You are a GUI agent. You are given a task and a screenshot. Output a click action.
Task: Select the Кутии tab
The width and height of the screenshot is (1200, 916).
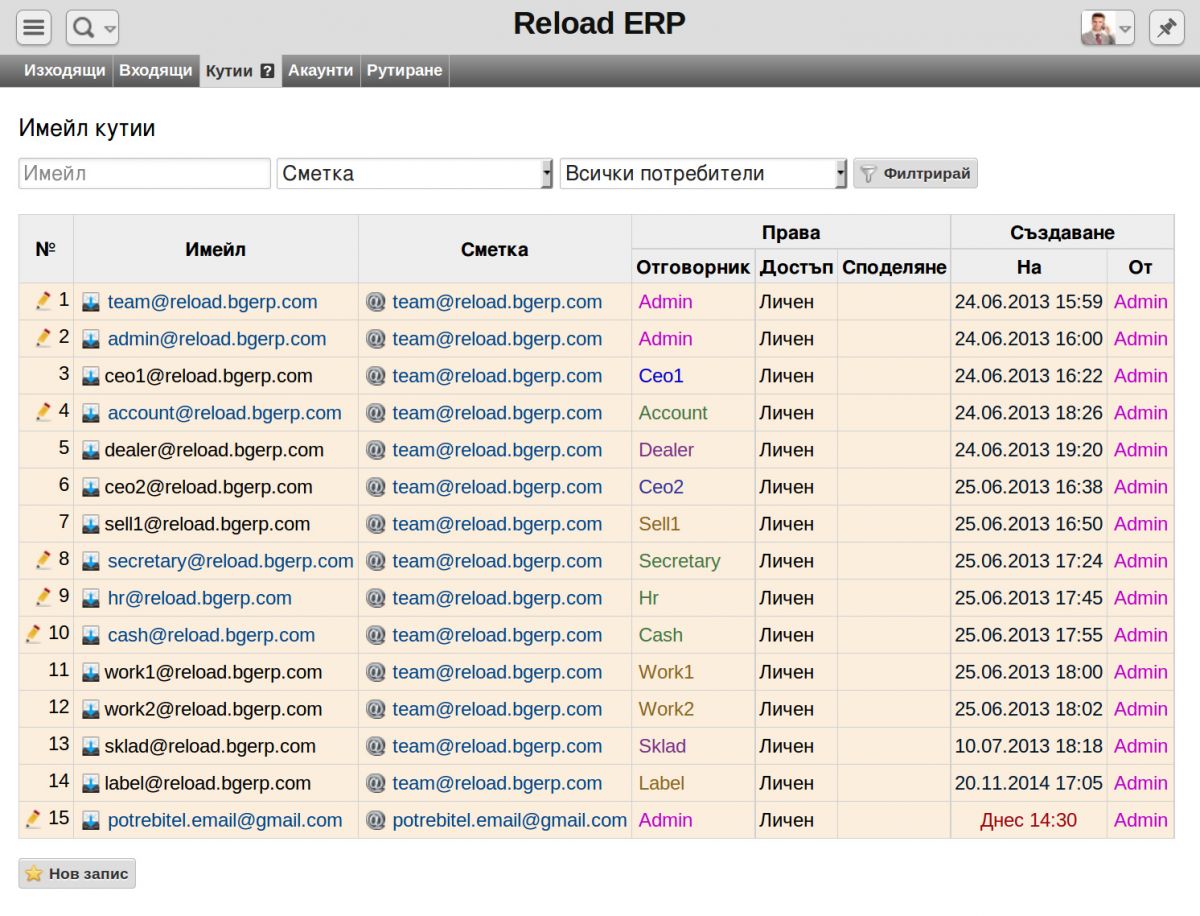tap(229, 71)
